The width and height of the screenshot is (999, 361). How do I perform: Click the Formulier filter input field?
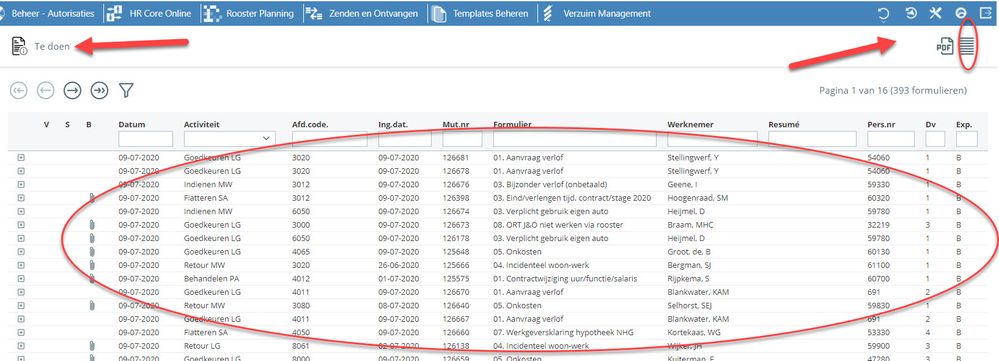coord(576,139)
